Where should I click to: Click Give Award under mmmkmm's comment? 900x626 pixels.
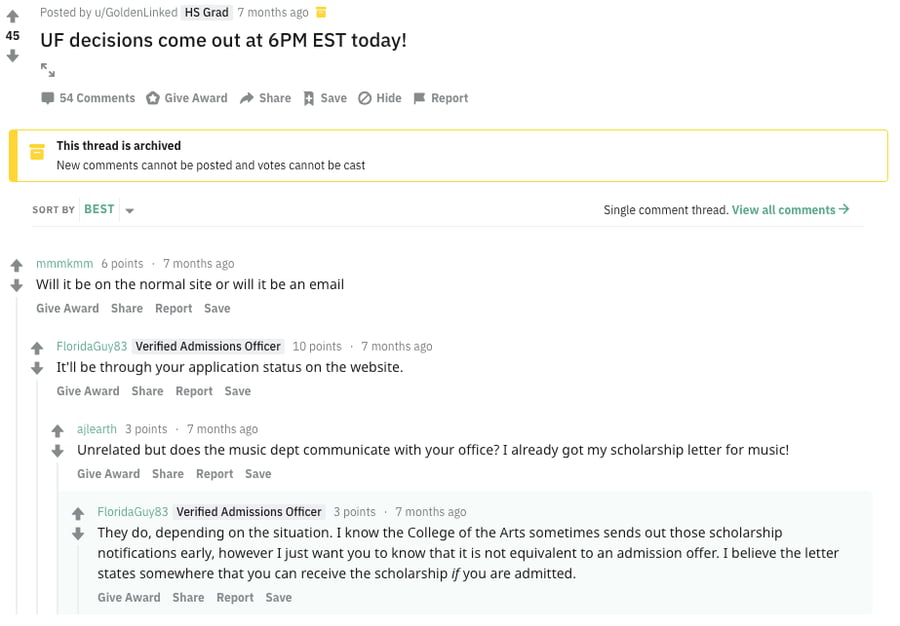point(67,308)
